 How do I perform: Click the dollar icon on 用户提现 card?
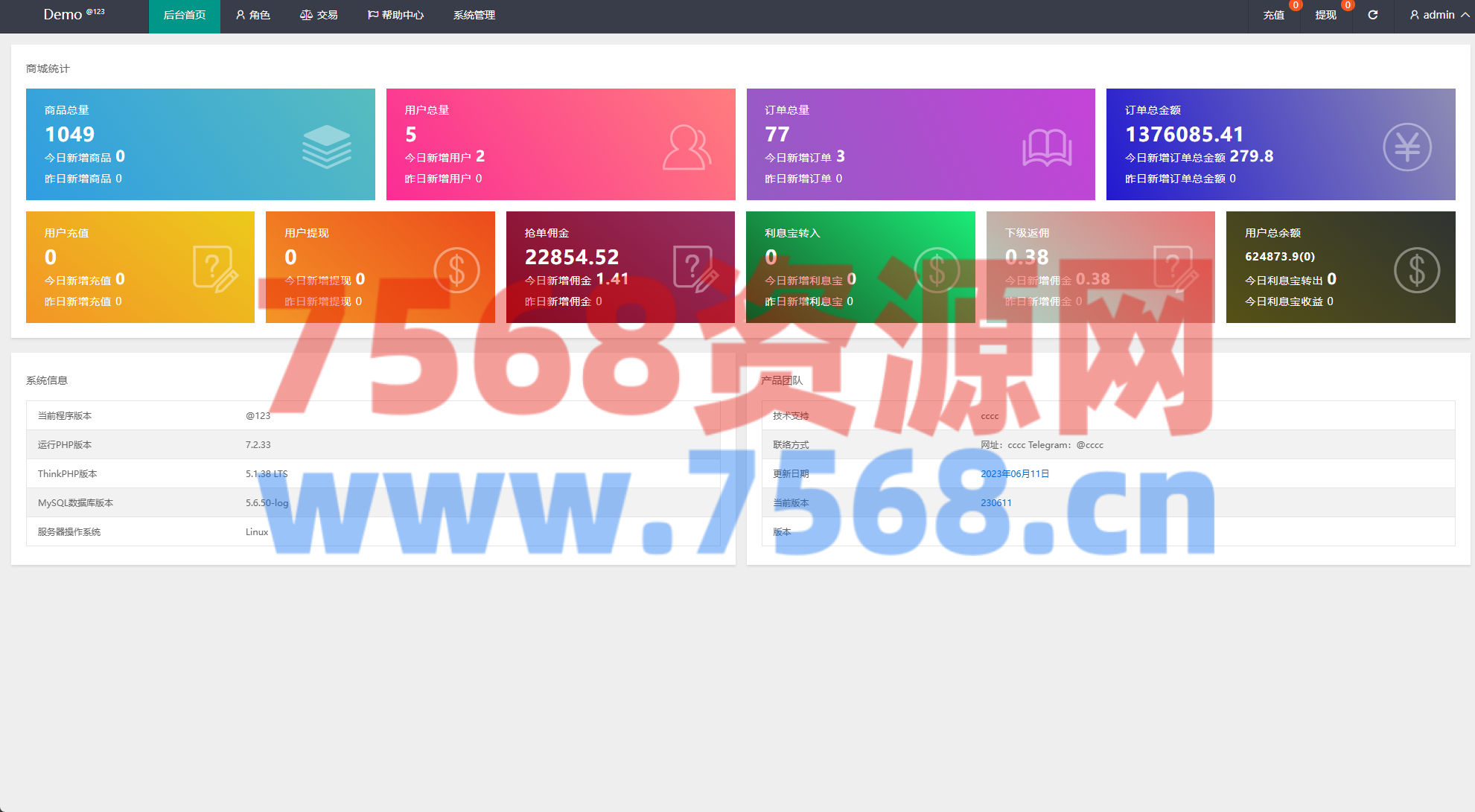(456, 269)
